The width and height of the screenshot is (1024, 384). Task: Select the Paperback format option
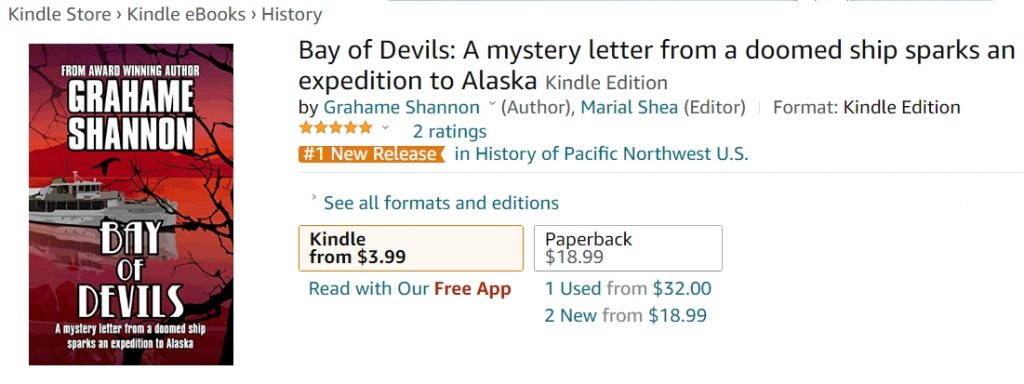(628, 248)
